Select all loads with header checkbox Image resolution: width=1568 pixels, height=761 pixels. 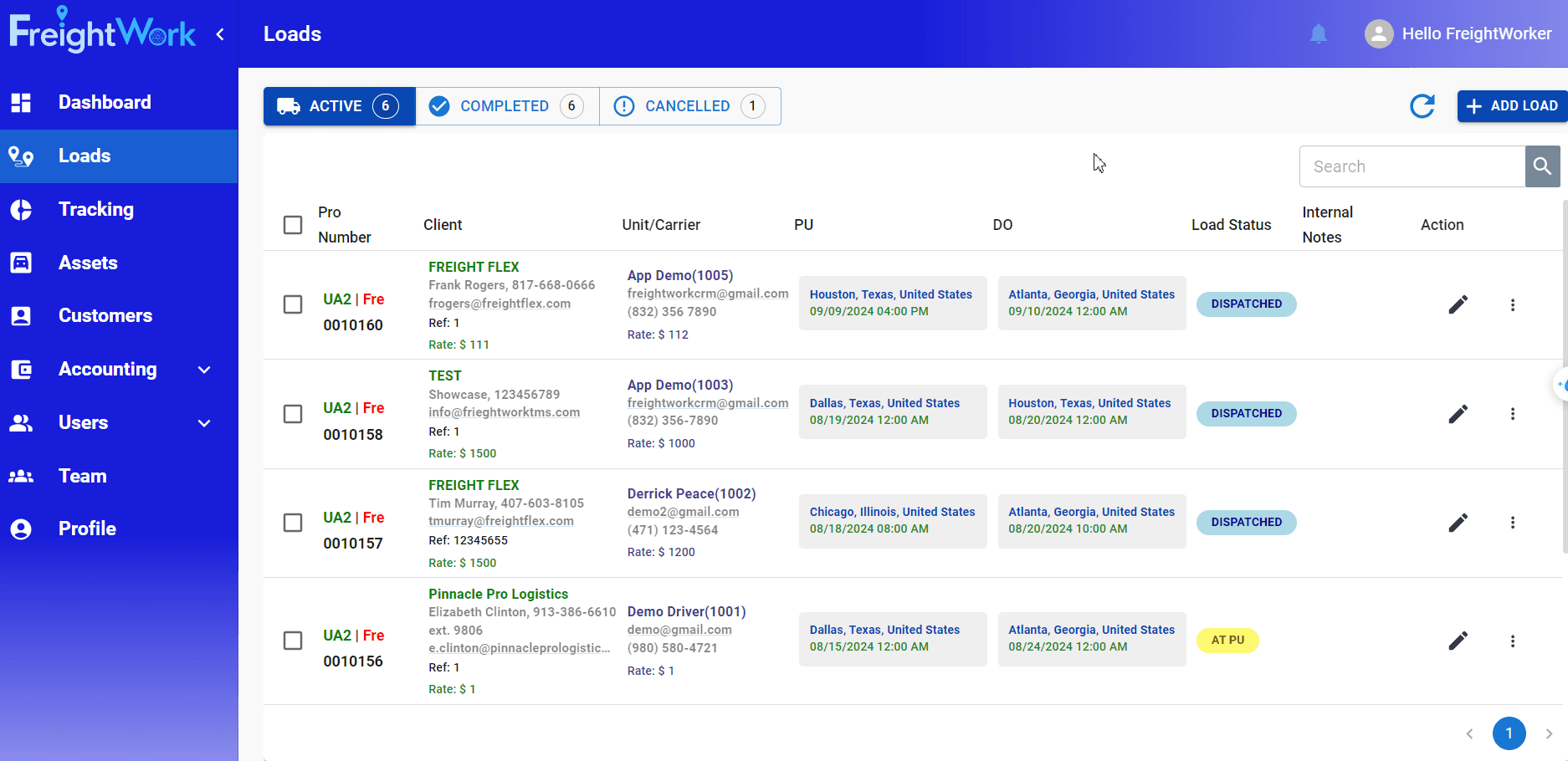click(293, 225)
